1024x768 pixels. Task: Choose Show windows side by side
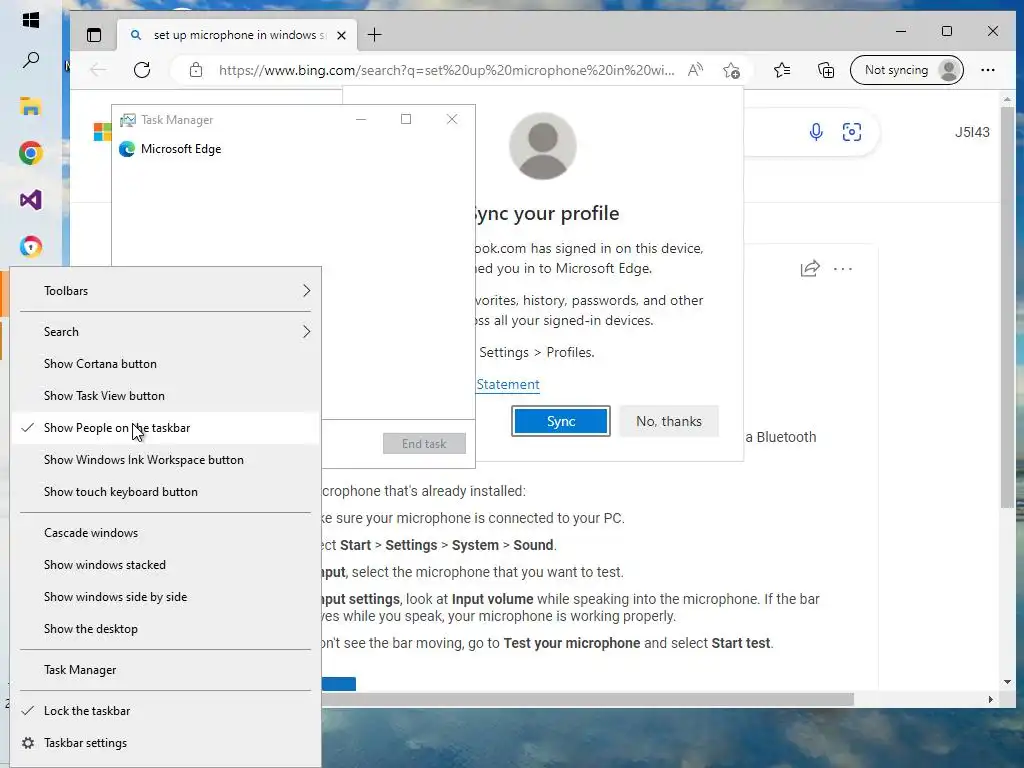166,597
